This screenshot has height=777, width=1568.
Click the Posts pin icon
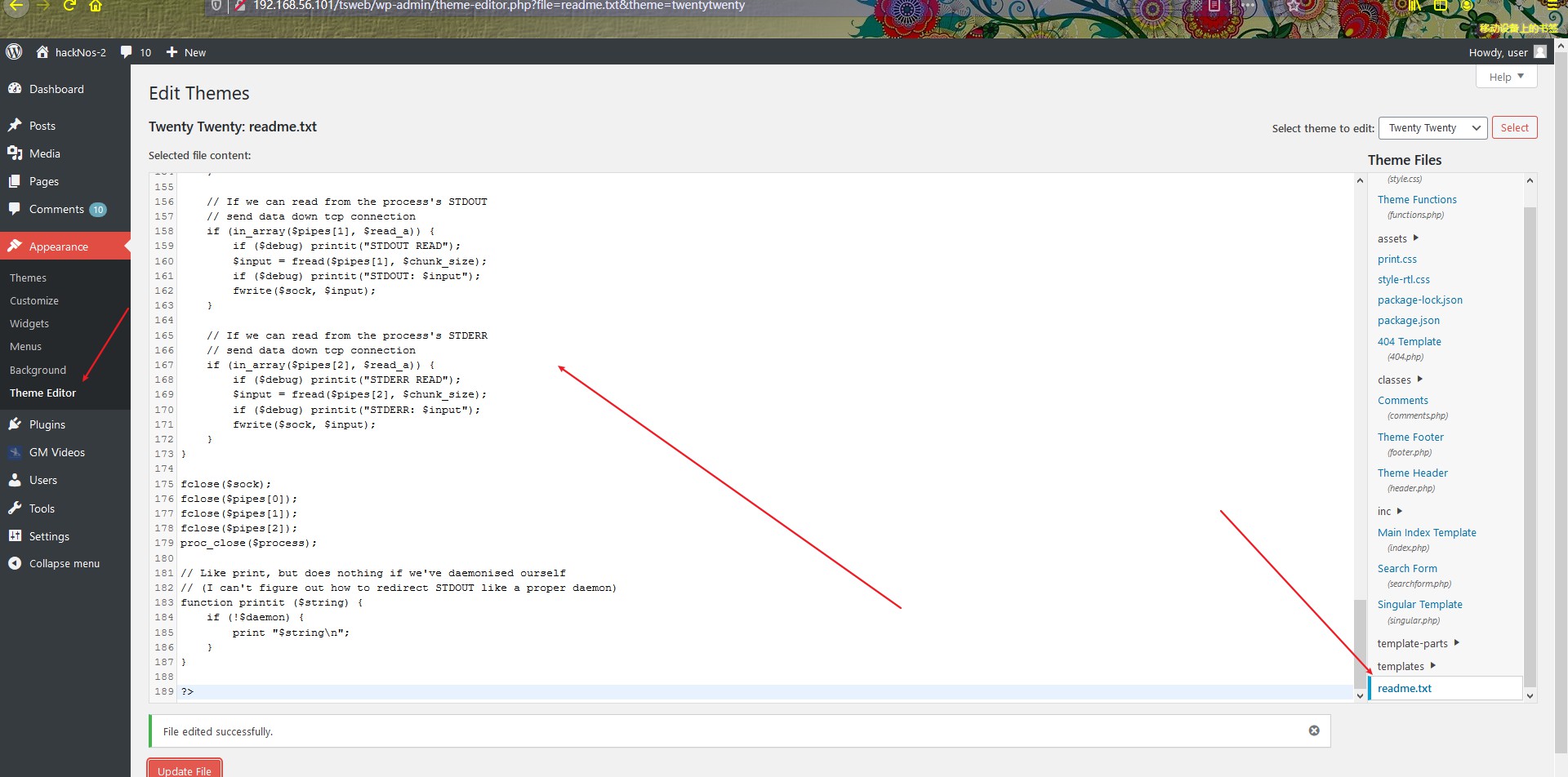click(15, 126)
